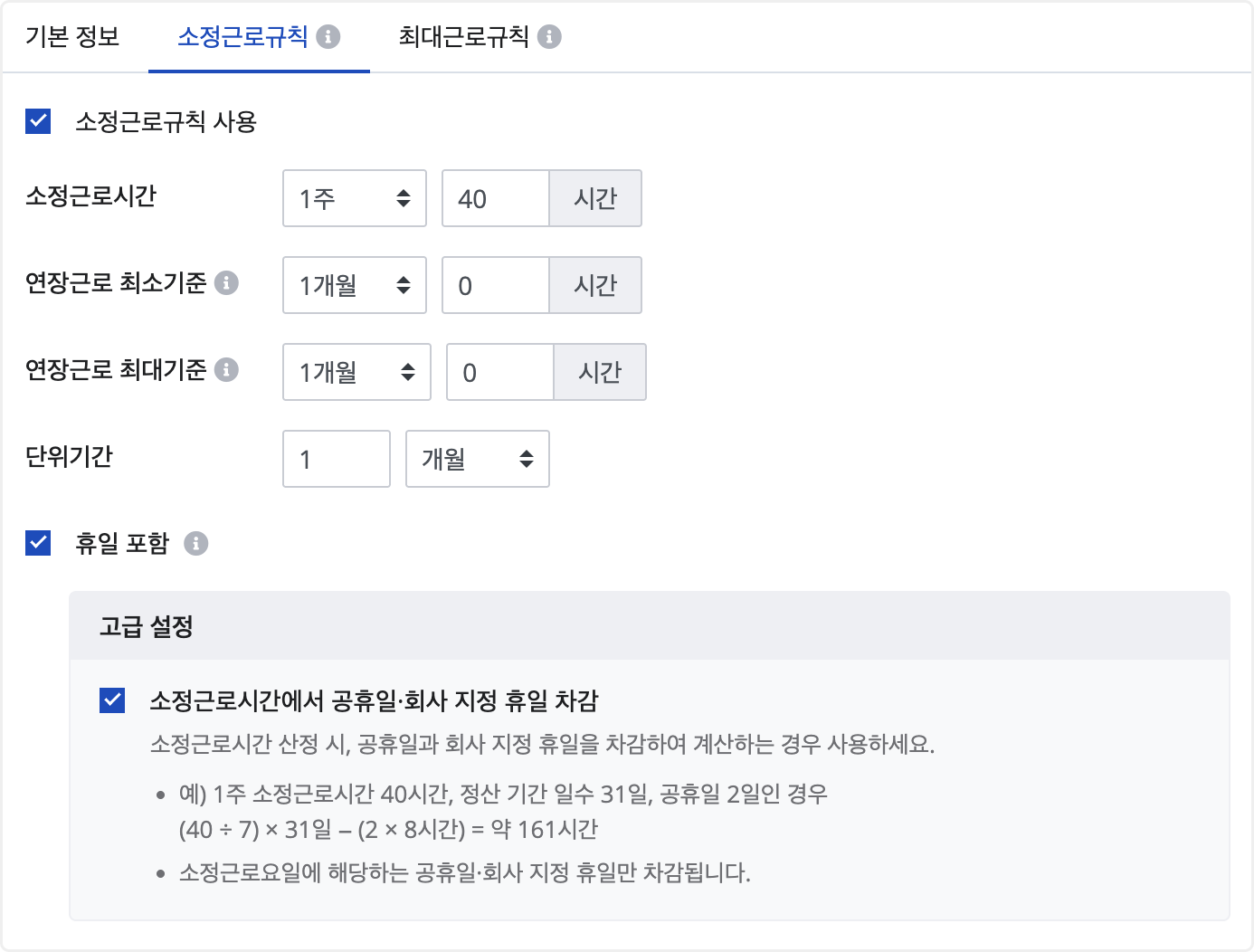
Task: Uncheck 공휴일·회사 지정 휴일 차감 checkbox
Action: point(112,700)
